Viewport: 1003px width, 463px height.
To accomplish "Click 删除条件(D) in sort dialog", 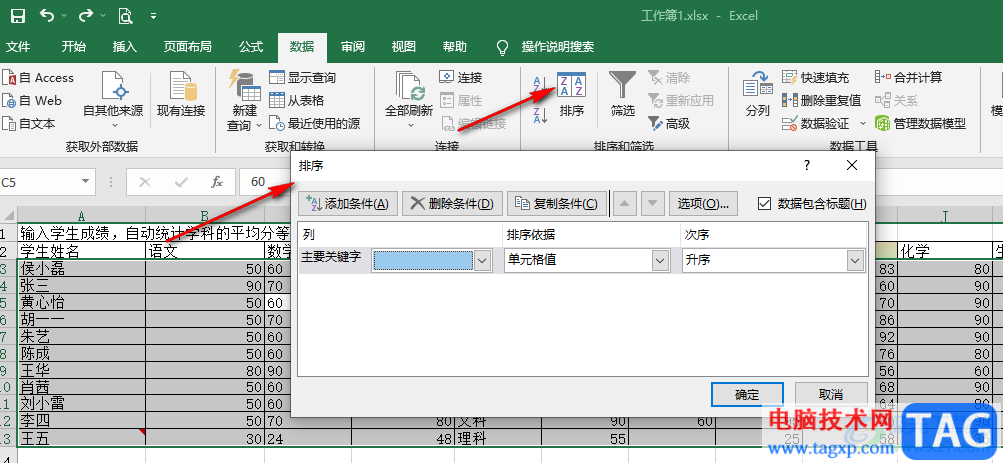I will [x=453, y=203].
